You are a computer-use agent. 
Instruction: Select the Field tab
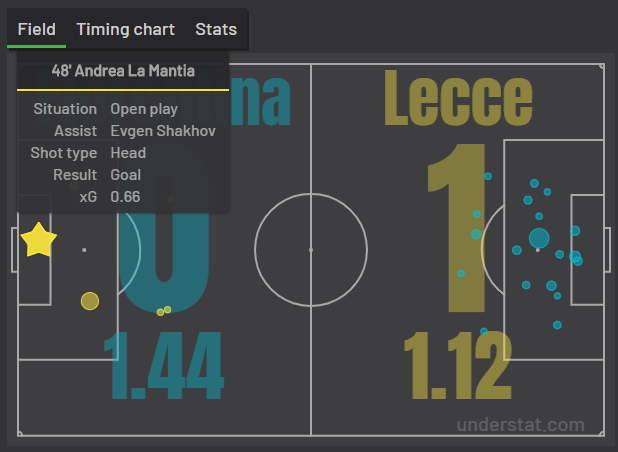(x=37, y=30)
